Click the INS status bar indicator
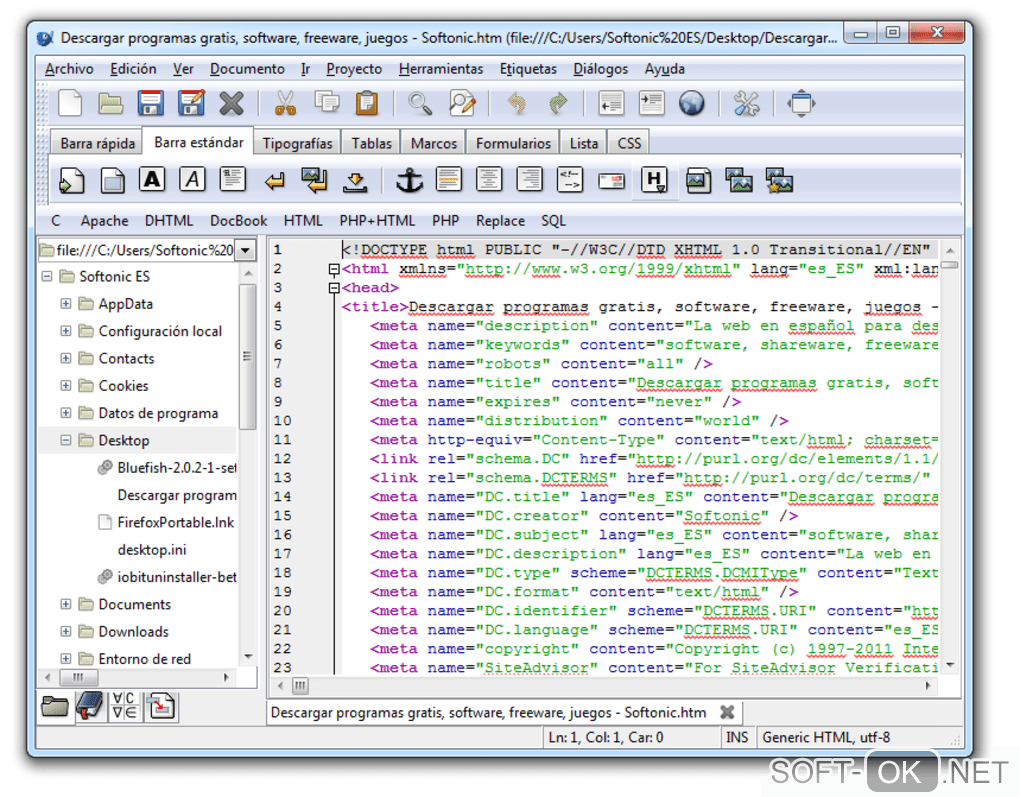Viewport: 1020px width, 797px height. point(737,738)
